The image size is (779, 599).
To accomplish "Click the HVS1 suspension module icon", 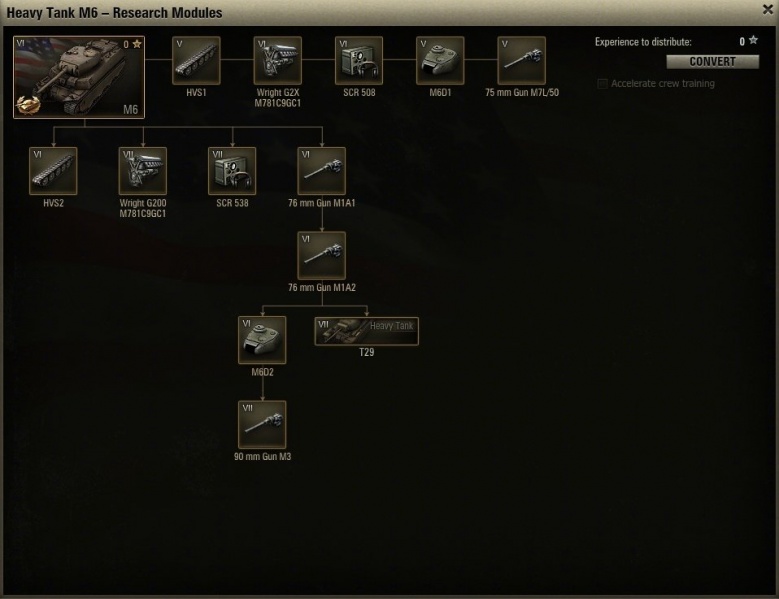I will (196, 60).
